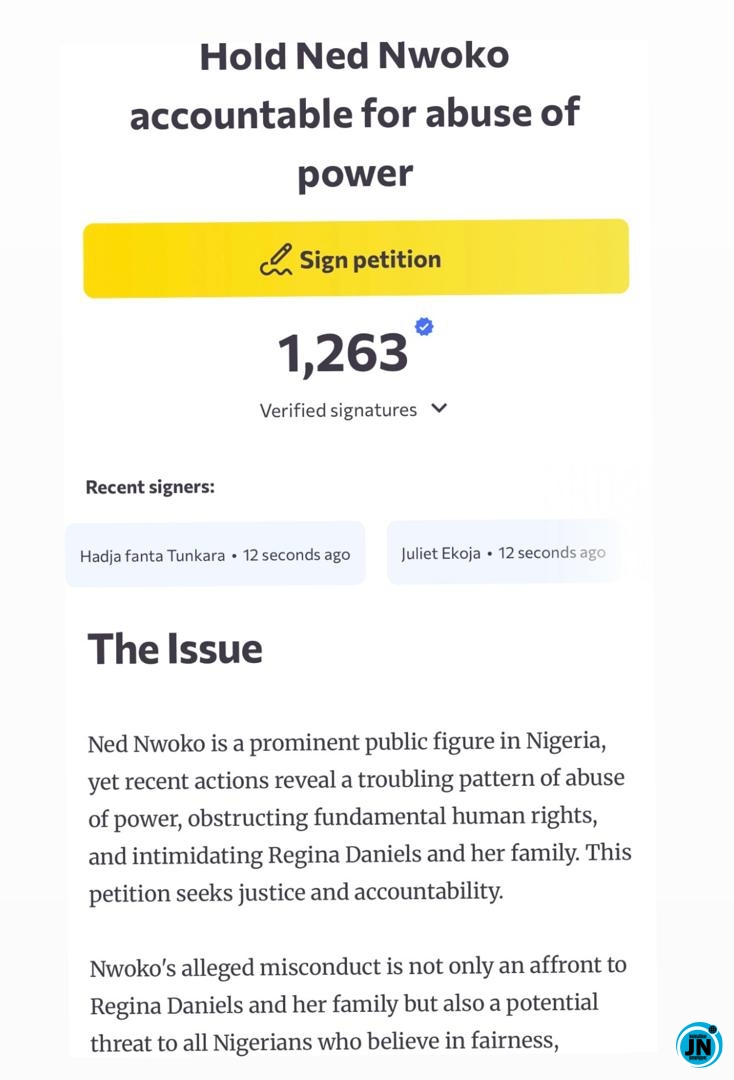Open the Hadja fanta Tunkara signer chip
The height and width of the screenshot is (1080, 734).
215,554
